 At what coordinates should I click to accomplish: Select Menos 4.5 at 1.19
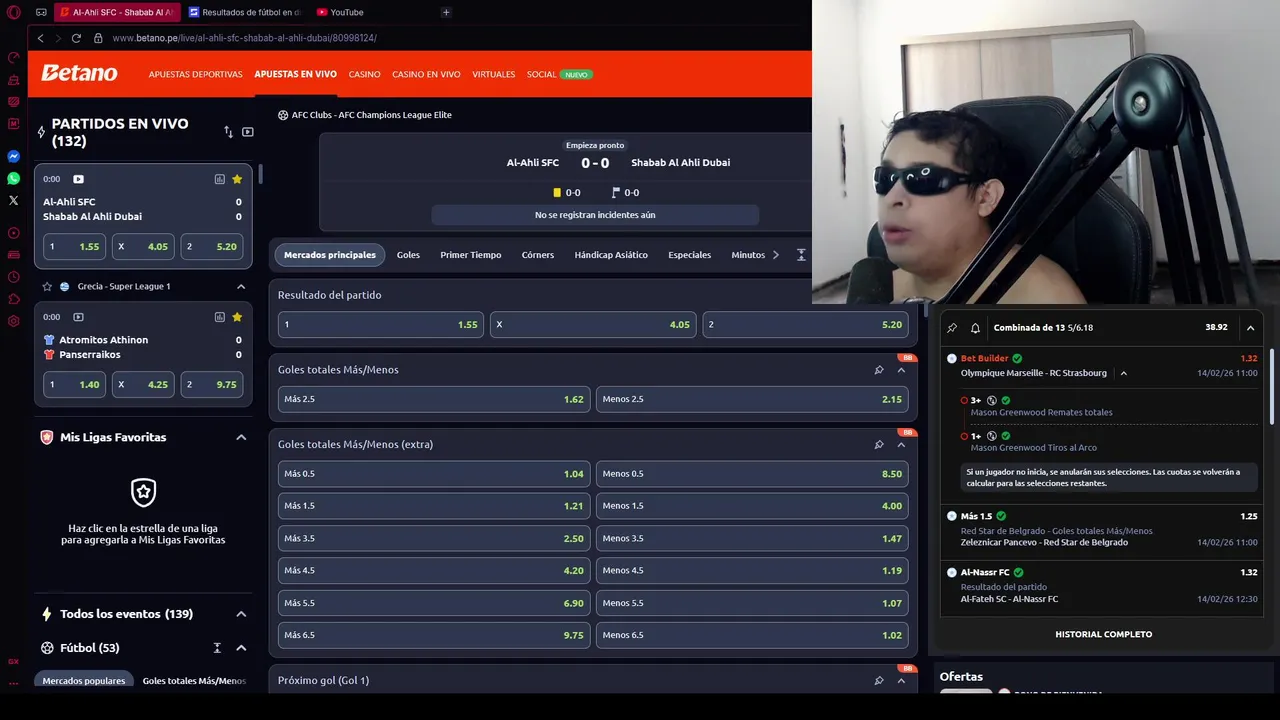pos(752,570)
